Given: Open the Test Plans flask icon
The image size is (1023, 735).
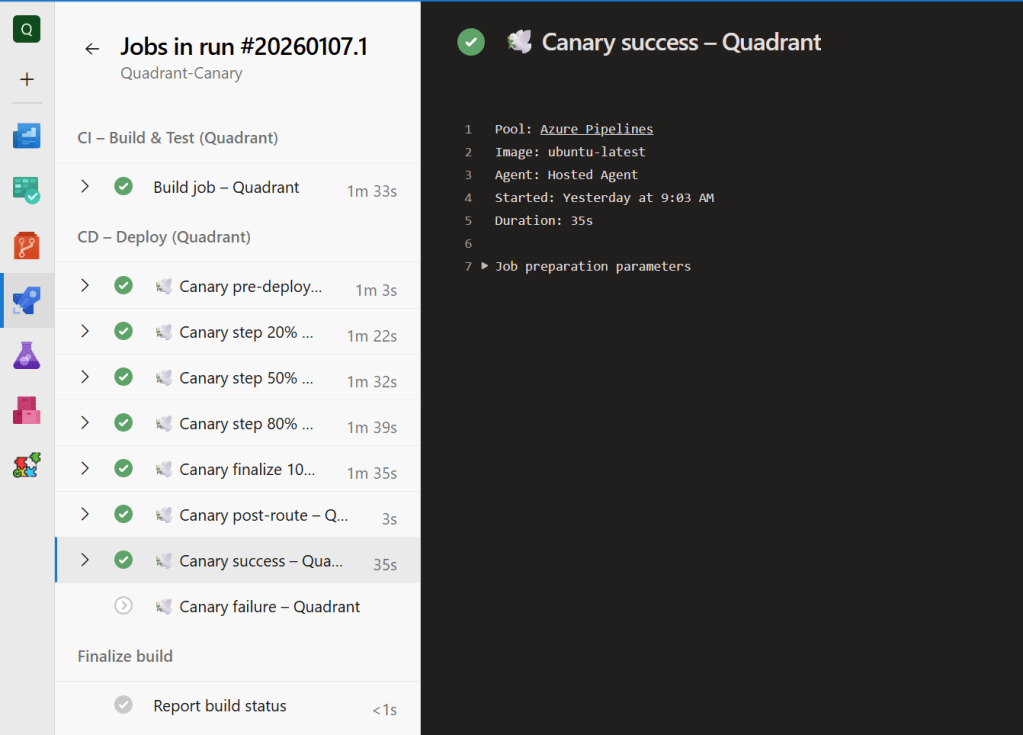Looking at the screenshot, I should pos(27,355).
